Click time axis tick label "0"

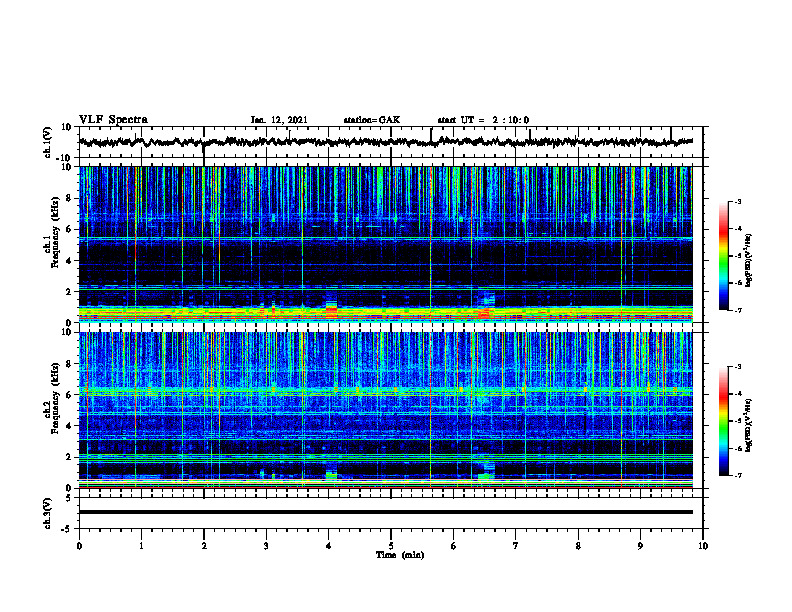coord(79,546)
